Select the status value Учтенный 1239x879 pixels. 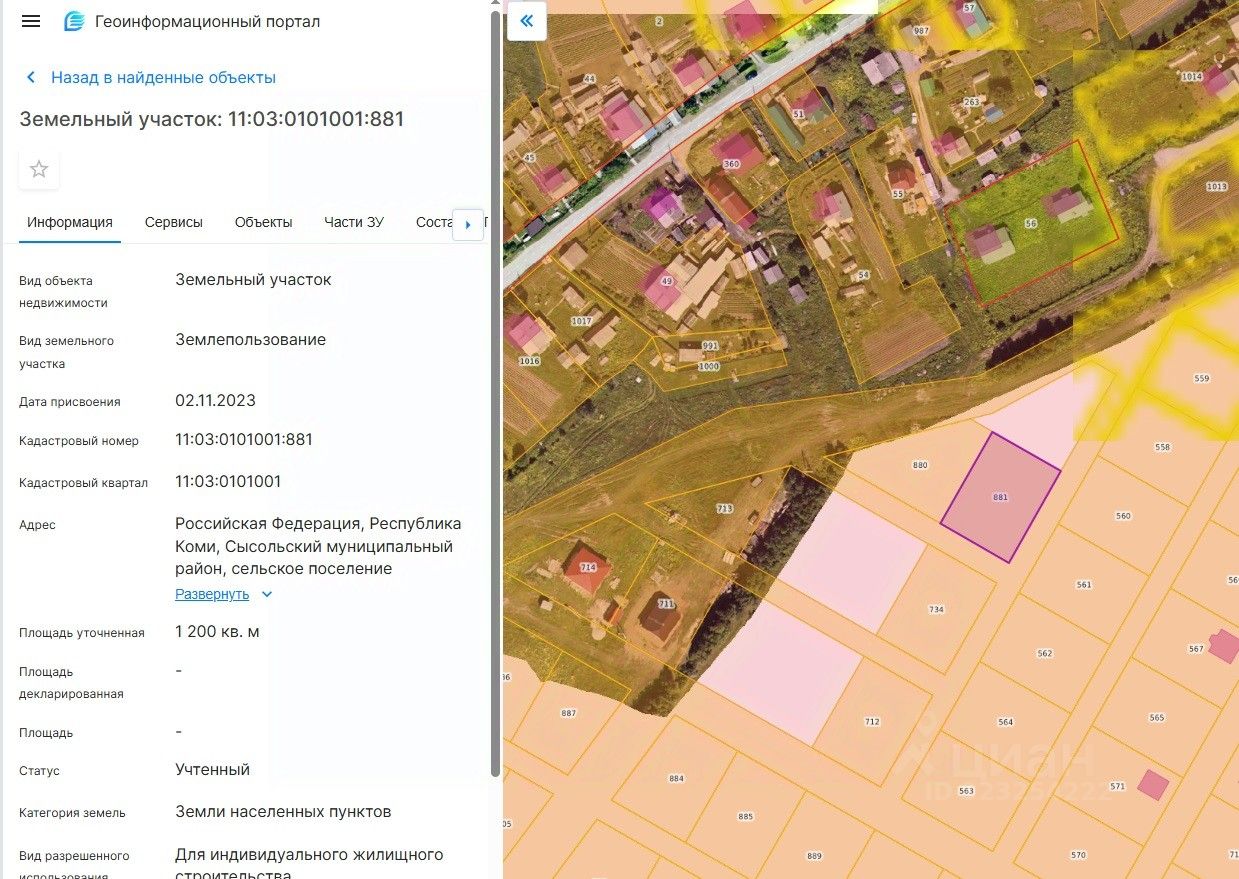coord(212,769)
